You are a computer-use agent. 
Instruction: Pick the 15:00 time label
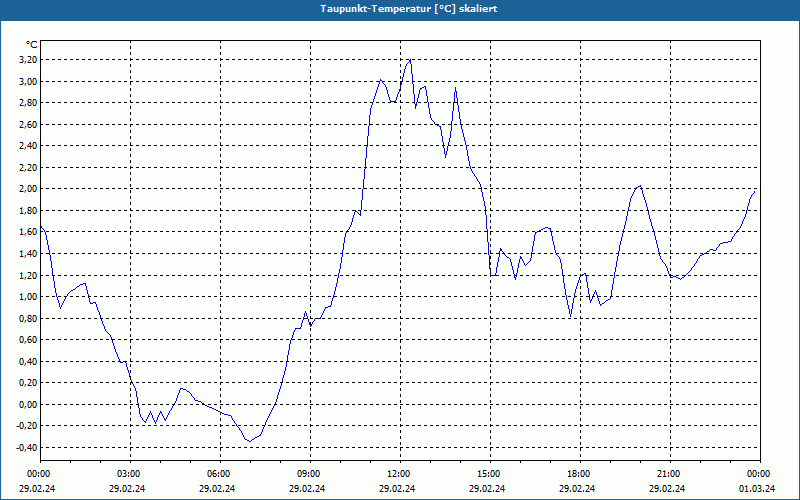pos(489,474)
